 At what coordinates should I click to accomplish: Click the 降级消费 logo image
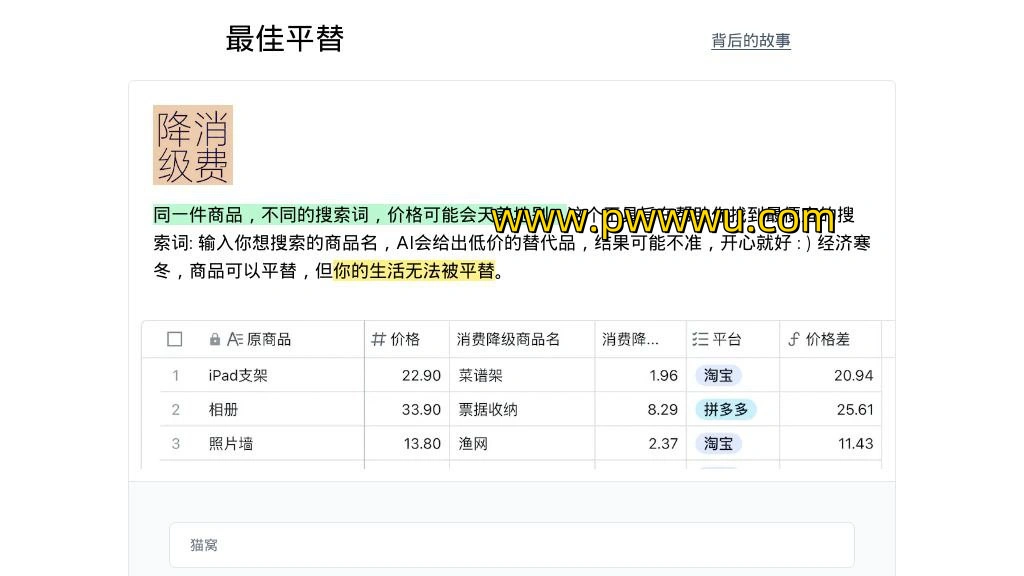193,145
